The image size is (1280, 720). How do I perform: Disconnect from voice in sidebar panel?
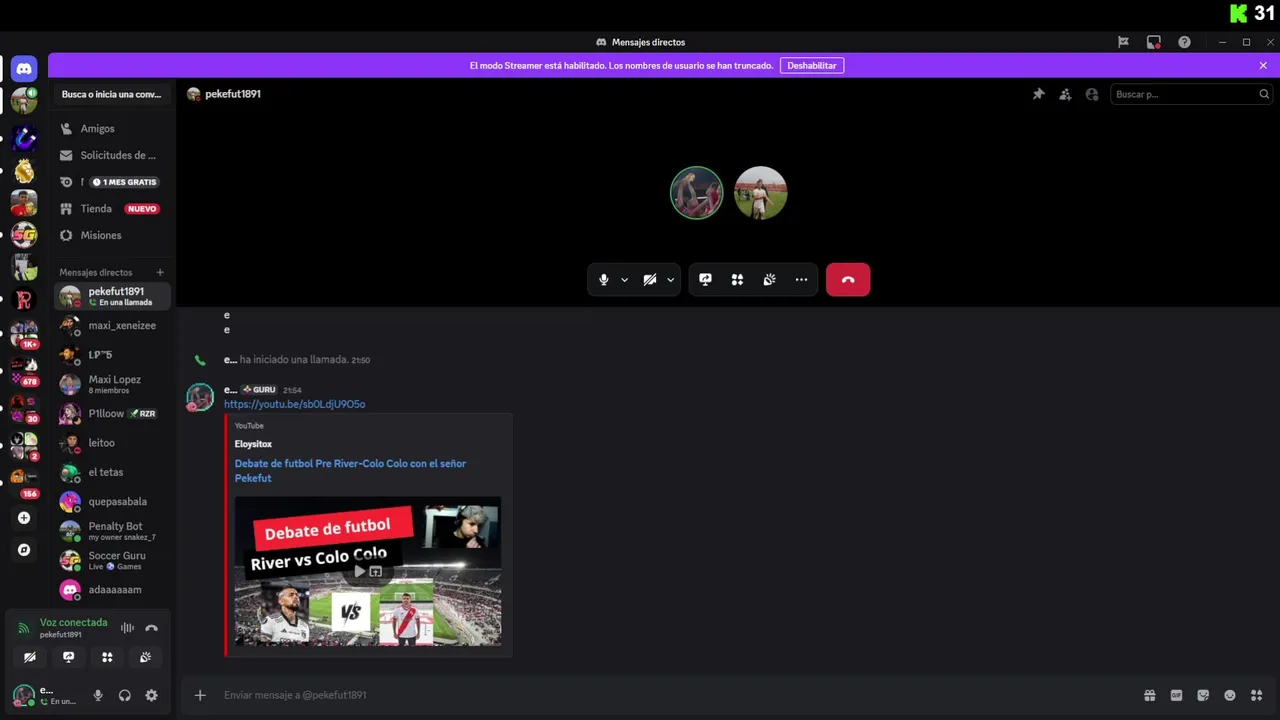[152, 628]
